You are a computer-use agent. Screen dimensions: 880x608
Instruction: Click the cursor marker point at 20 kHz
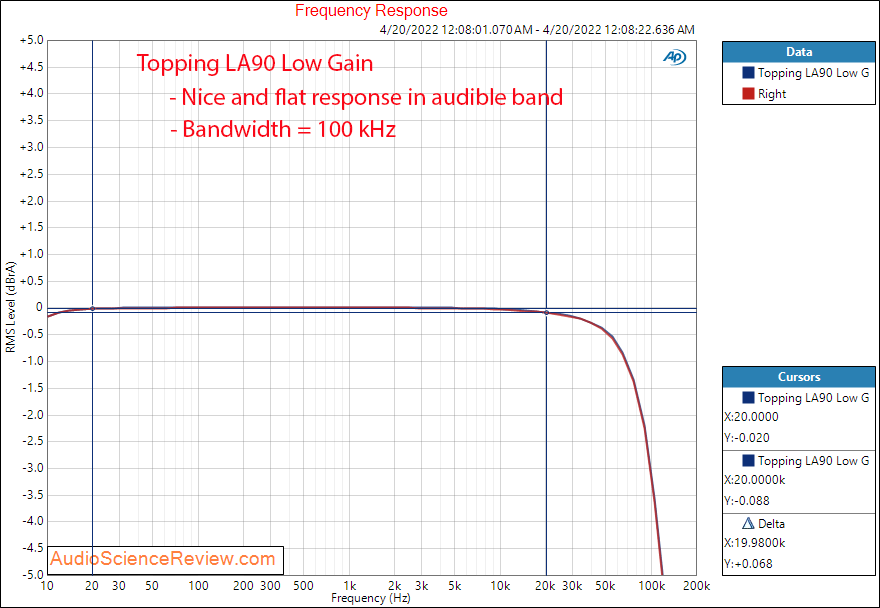[x=546, y=313]
